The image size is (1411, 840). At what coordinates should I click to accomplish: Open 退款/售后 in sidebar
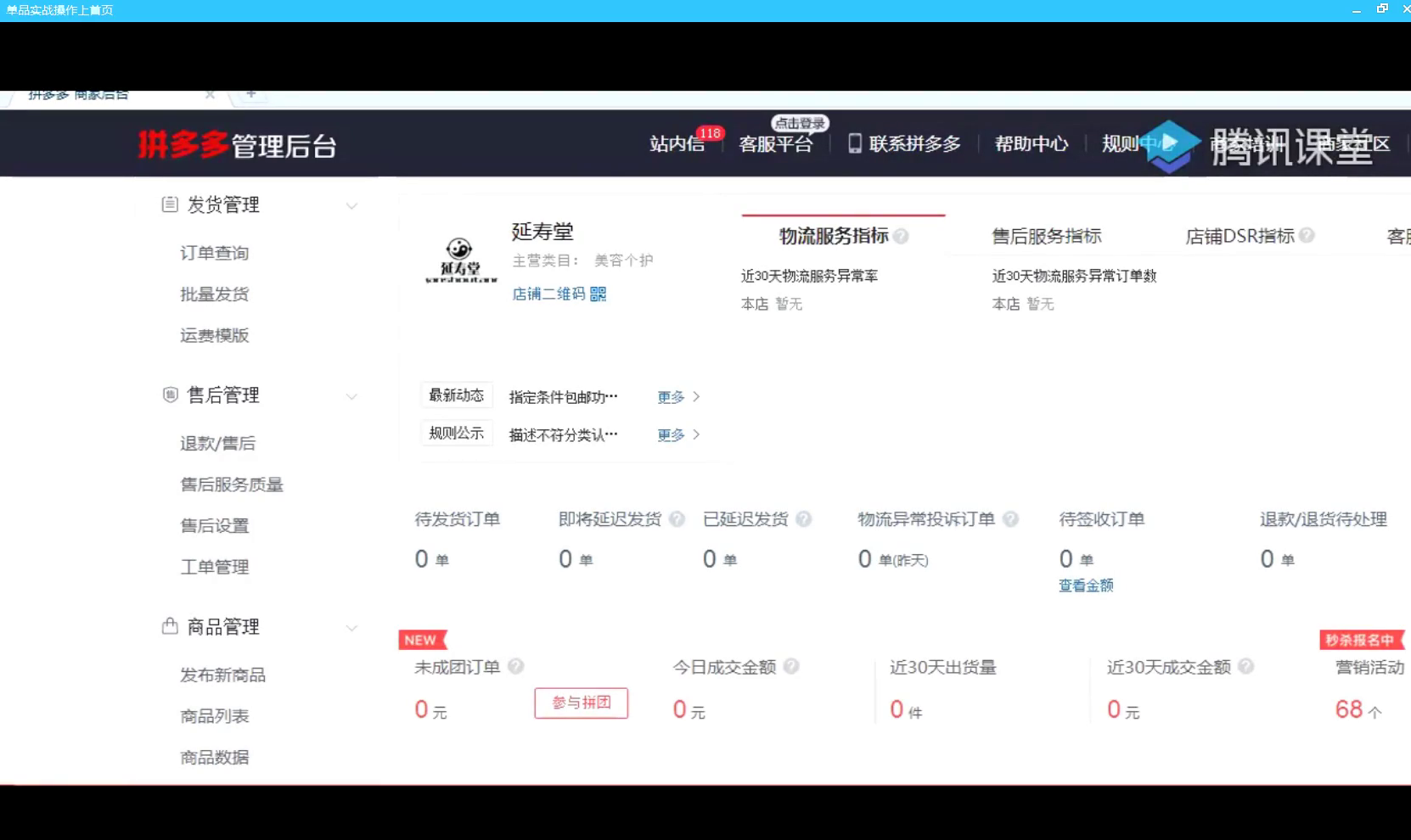[x=217, y=443]
